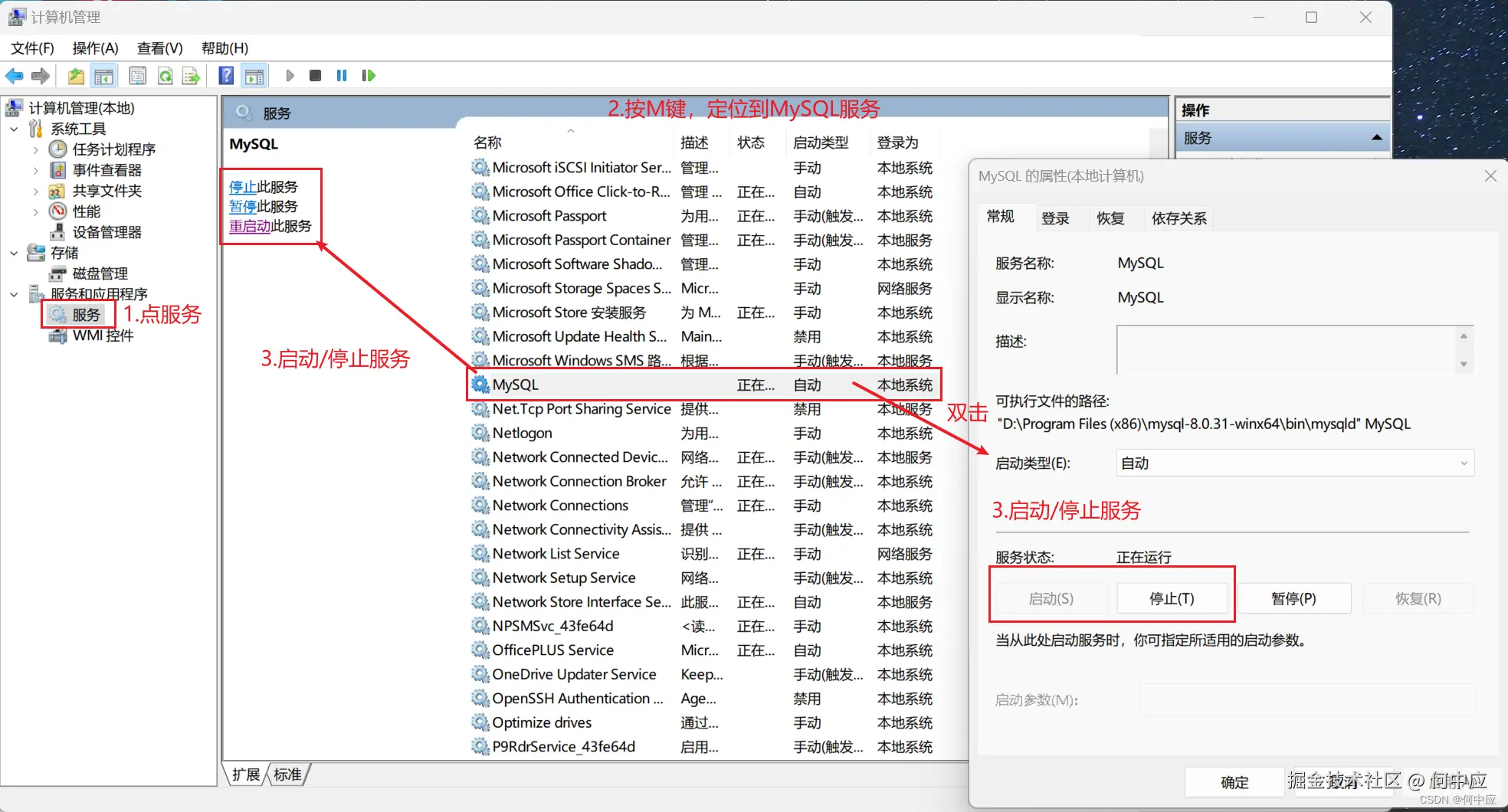Viewport: 1508px width, 812px height.
Task: Open Help via the blue question-mark icon
Action: [226, 75]
